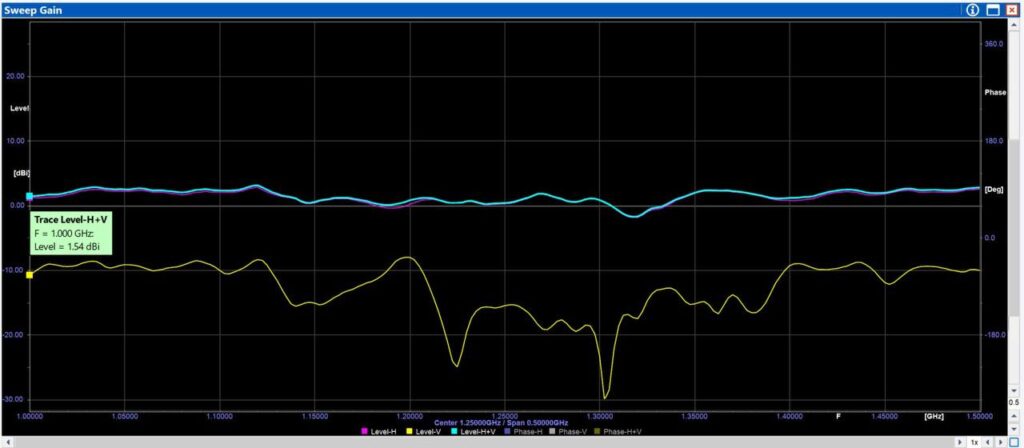Close the Sweep Gain window
Viewport: 1024px width, 448px height.
click(x=1012, y=10)
